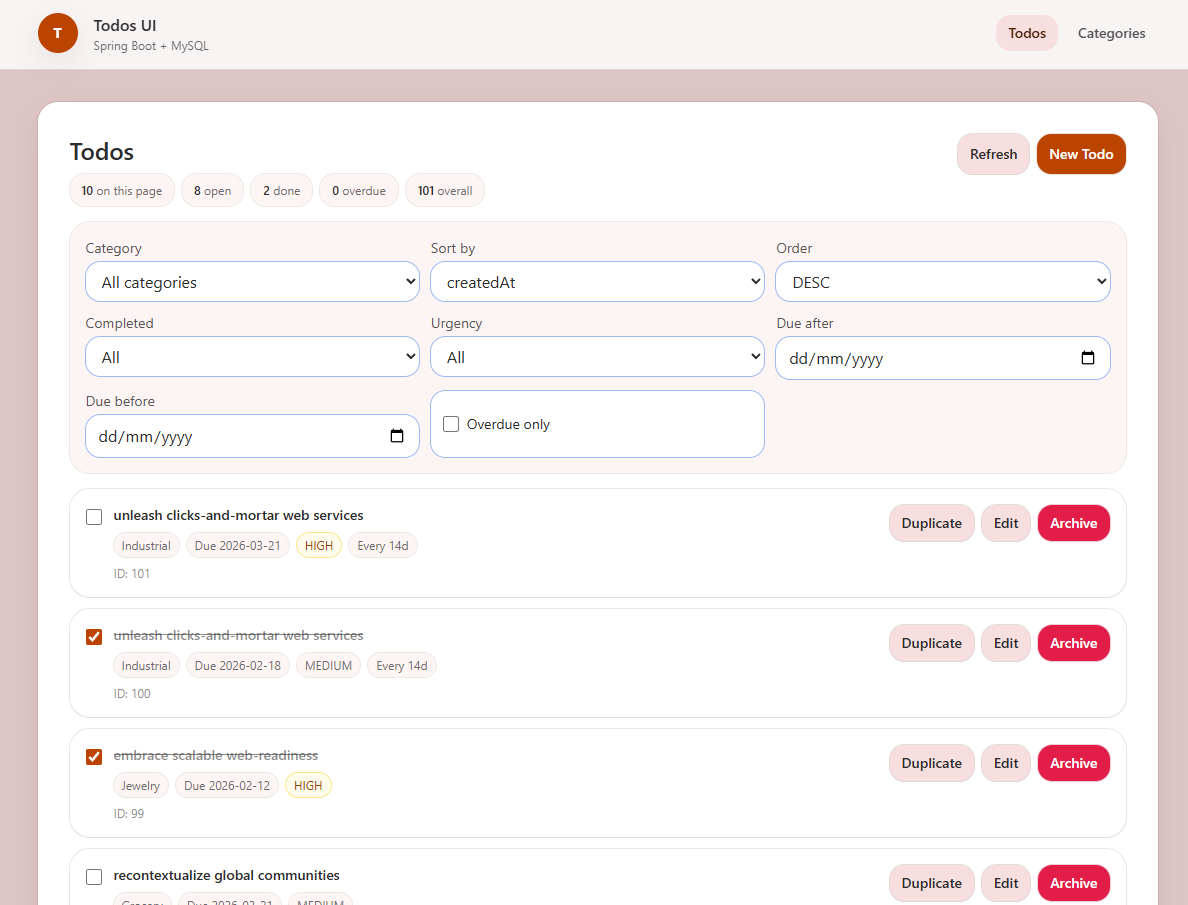Archive todo ID 101
Screen dimensions: 1188x905
click(x=1074, y=523)
